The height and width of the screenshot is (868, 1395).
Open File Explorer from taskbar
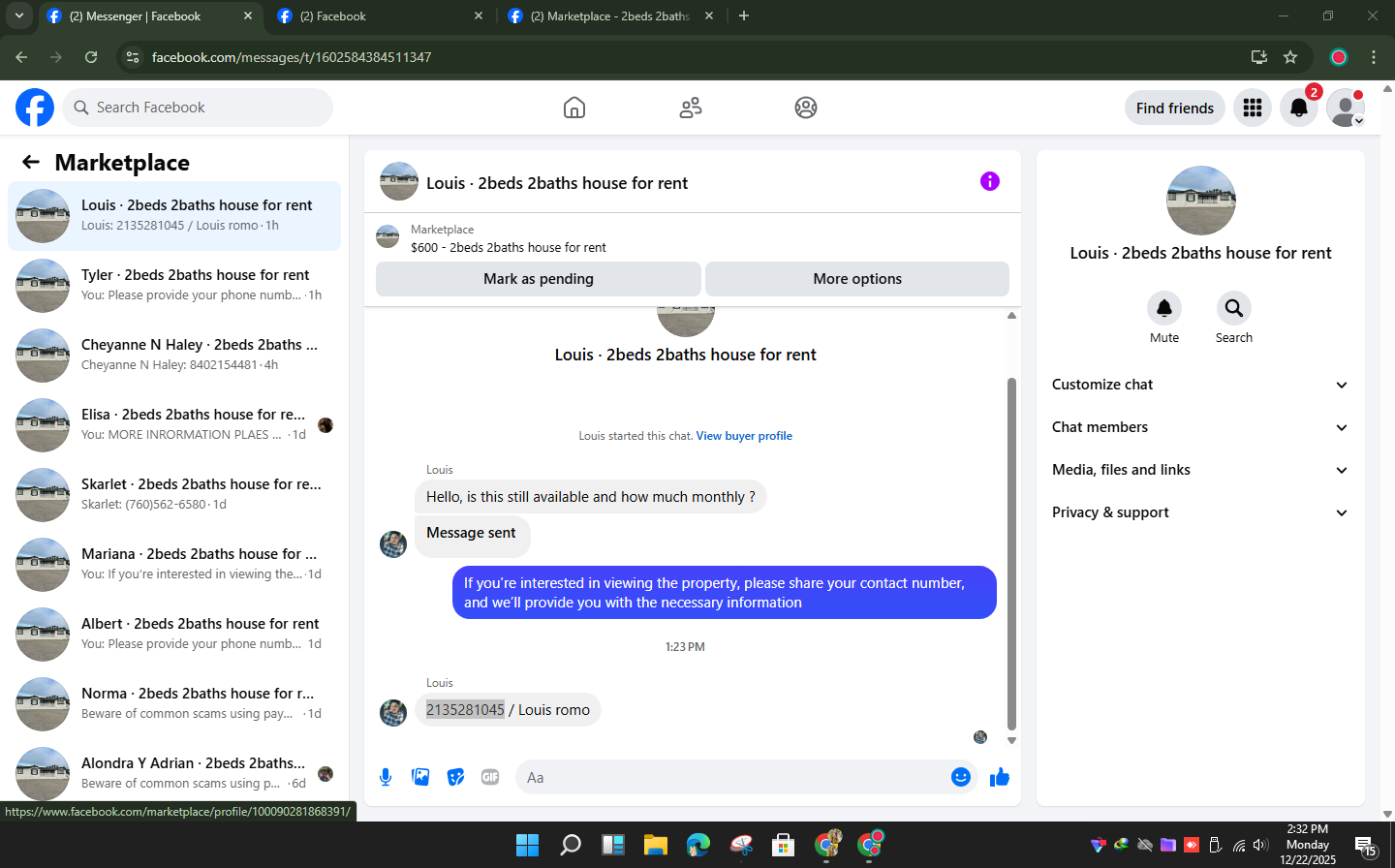pos(656,845)
